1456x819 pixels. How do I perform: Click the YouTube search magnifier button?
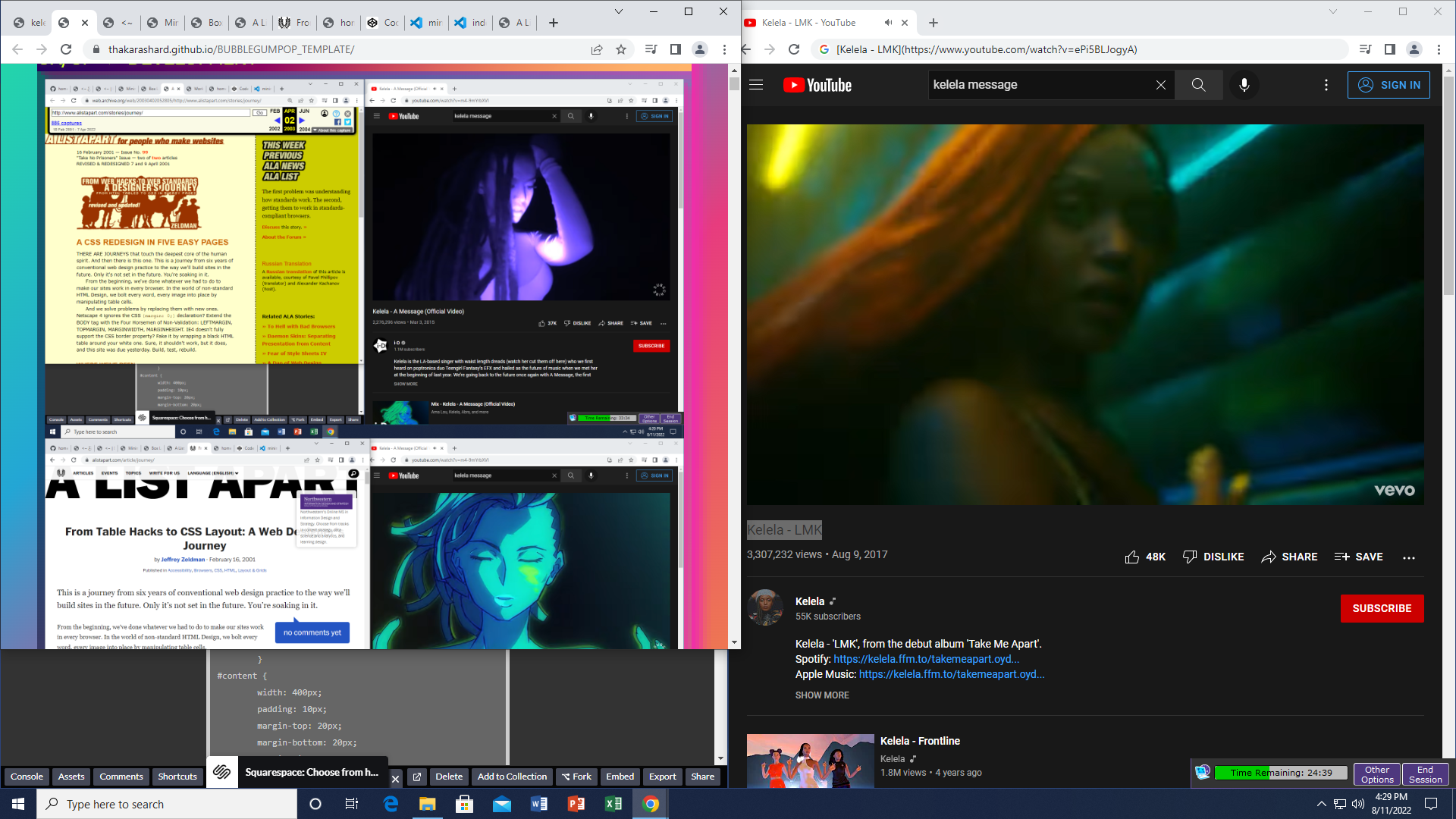tap(1198, 85)
